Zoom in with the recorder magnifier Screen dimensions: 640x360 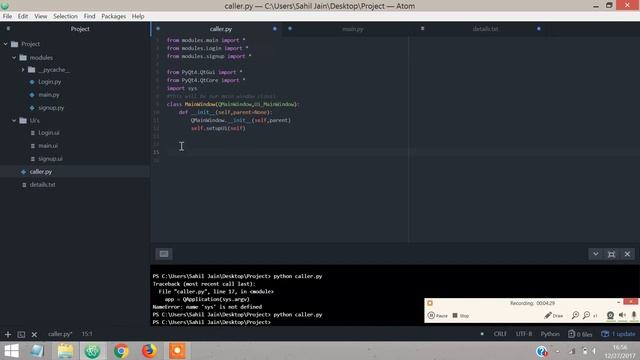(575, 315)
